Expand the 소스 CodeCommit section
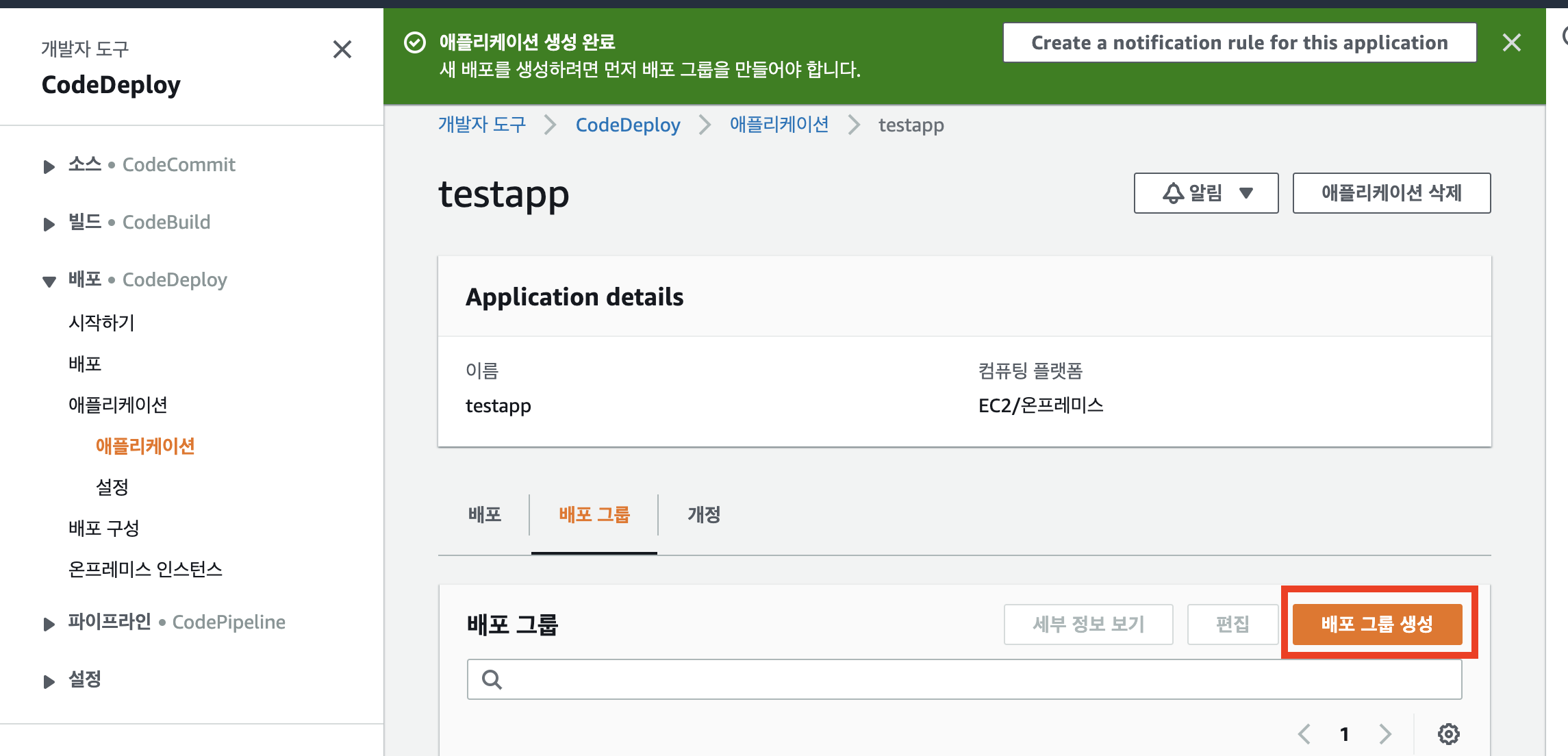This screenshot has width=1568, height=756. [x=49, y=166]
